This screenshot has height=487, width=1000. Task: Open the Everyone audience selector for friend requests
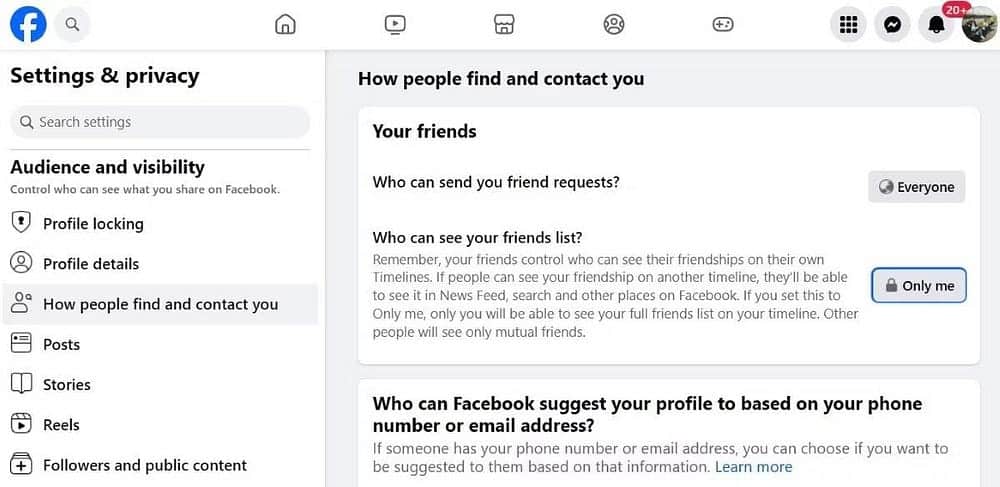coord(916,187)
